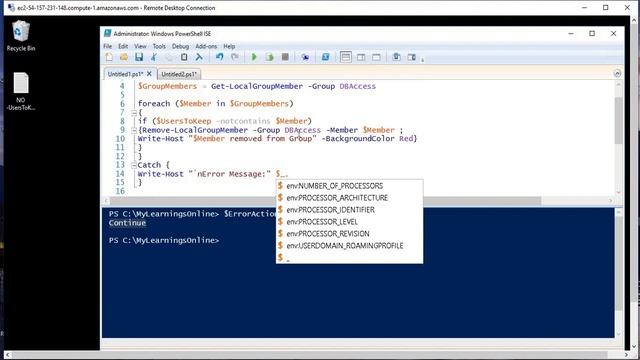This screenshot has height=360, width=640.
Task: Minimize the PowerShell ISE window
Action: pyautogui.click(x=571, y=33)
